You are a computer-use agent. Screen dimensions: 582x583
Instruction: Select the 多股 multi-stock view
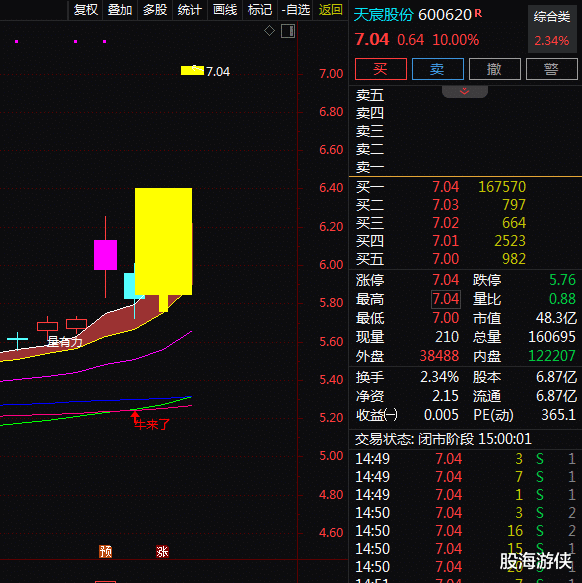coord(155,10)
